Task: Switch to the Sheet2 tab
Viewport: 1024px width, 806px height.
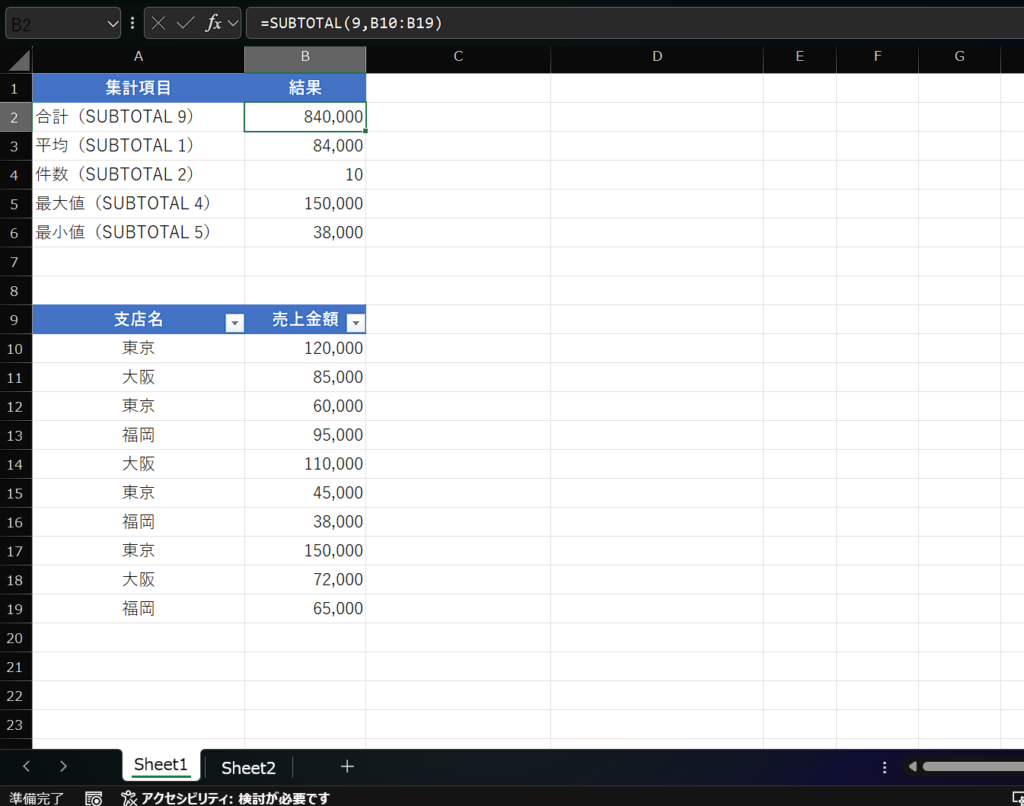Action: [x=248, y=767]
